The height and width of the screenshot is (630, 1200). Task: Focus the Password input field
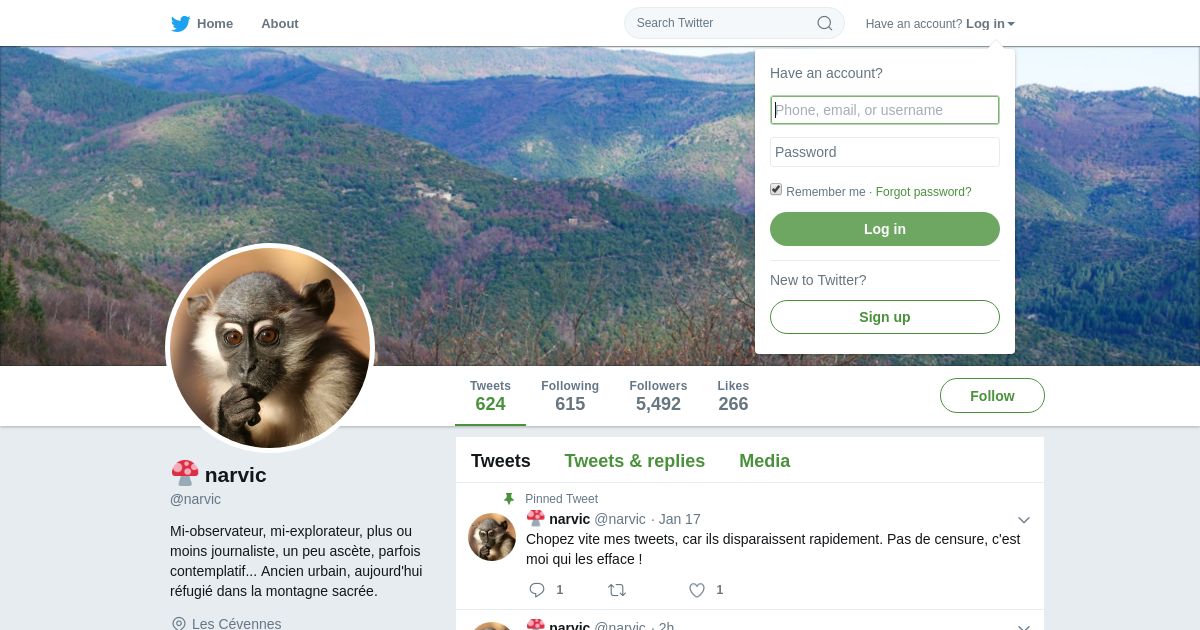click(884, 152)
